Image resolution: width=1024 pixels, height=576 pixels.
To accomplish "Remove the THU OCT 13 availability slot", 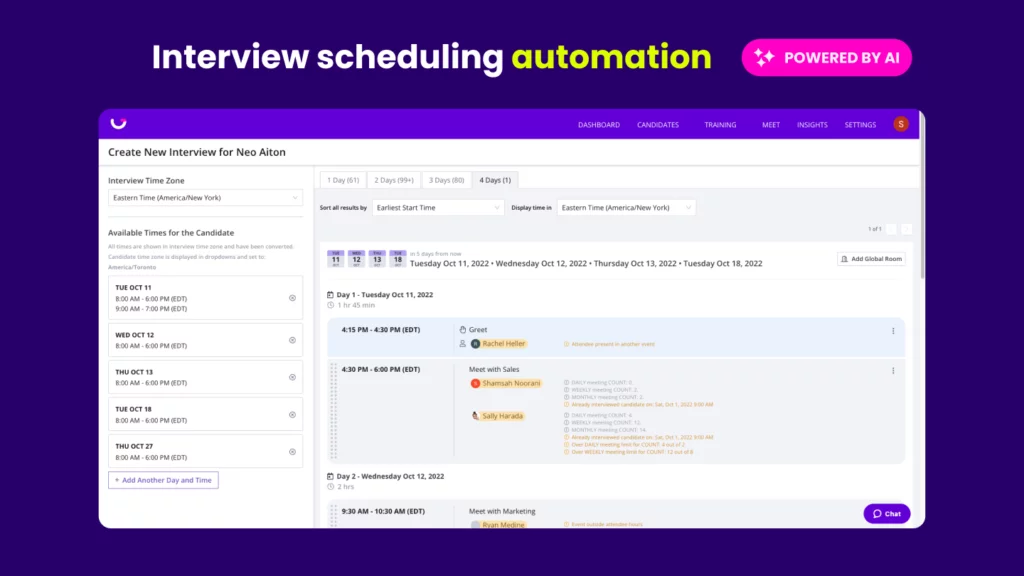I will (293, 377).
